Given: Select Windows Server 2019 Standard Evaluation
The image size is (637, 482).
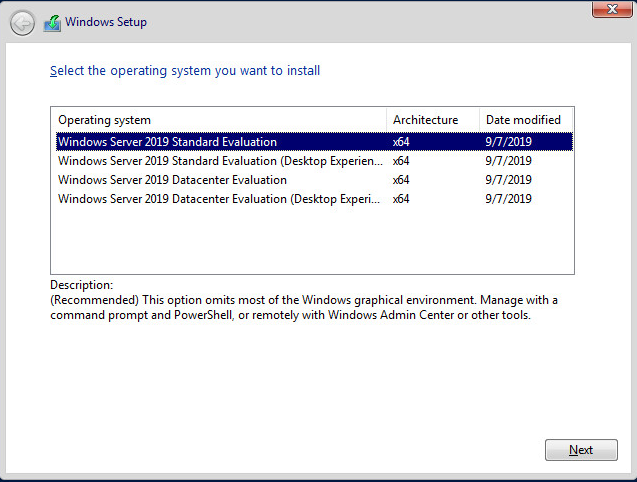Looking at the screenshot, I should click(x=167, y=142).
